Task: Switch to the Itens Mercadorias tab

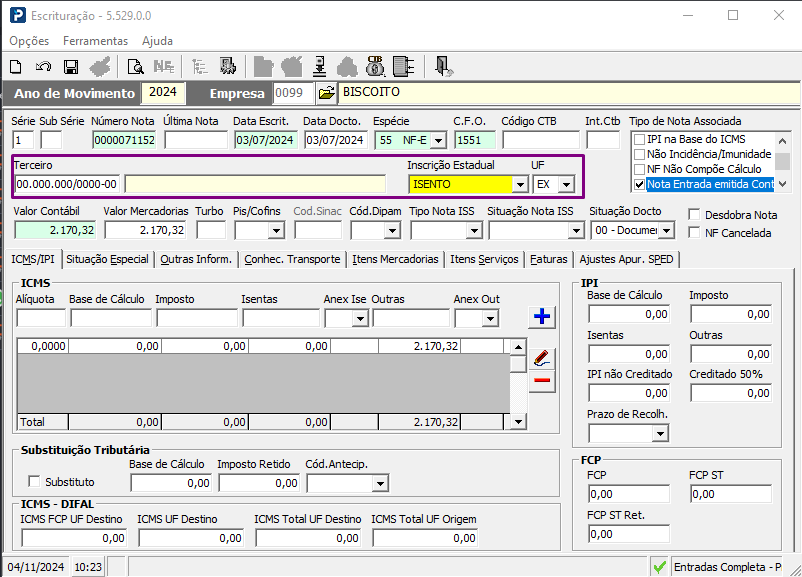Action: 395,259
